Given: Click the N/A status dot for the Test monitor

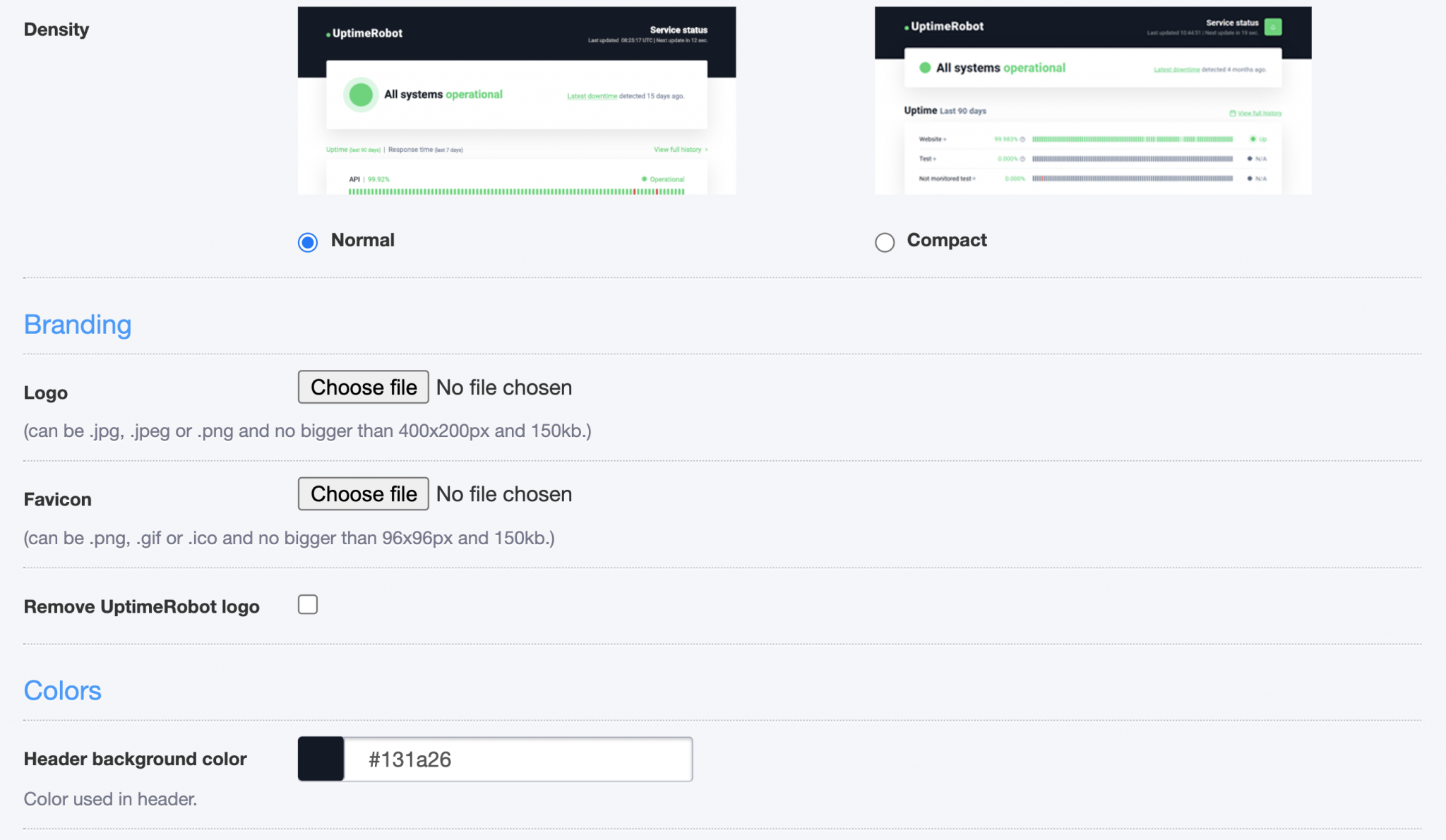Looking at the screenshot, I should pos(1249,159).
